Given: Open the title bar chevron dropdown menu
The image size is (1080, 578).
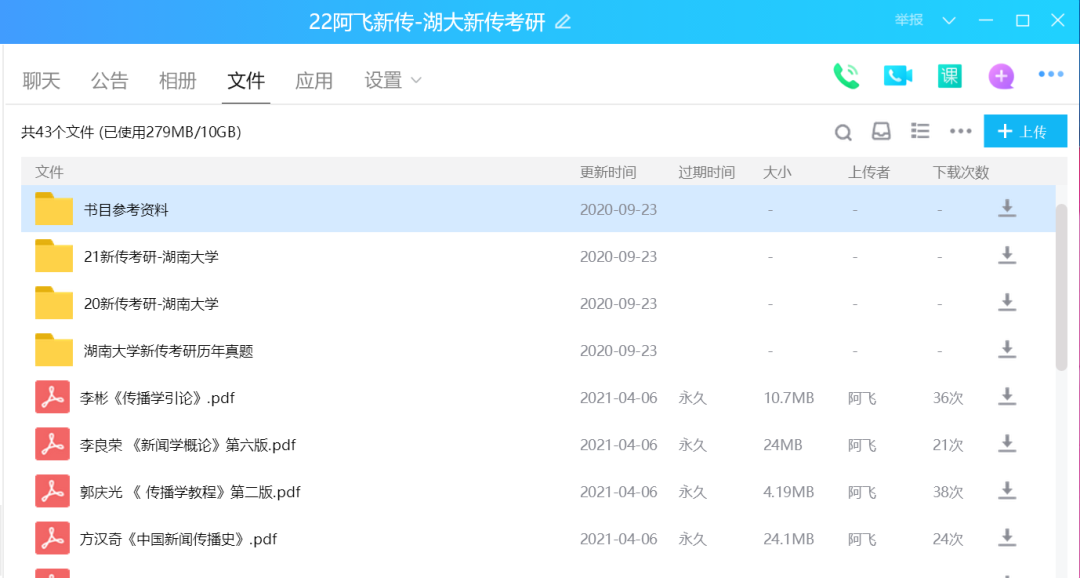Looking at the screenshot, I should tap(949, 21).
